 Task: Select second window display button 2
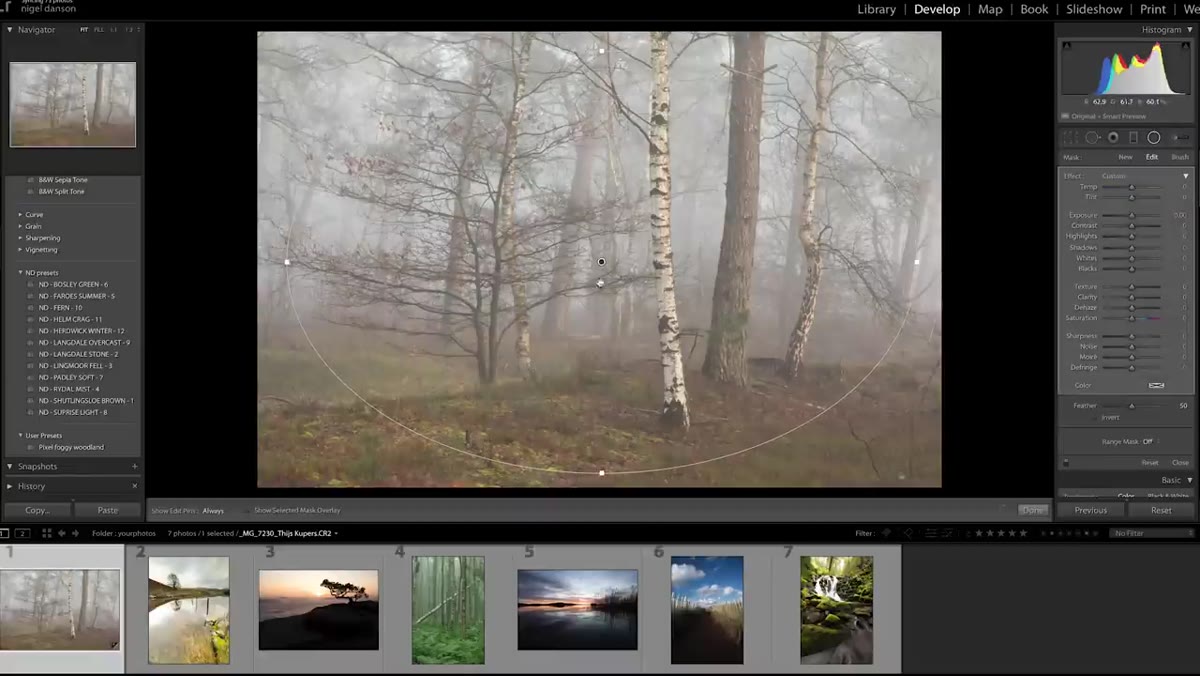click(22, 533)
